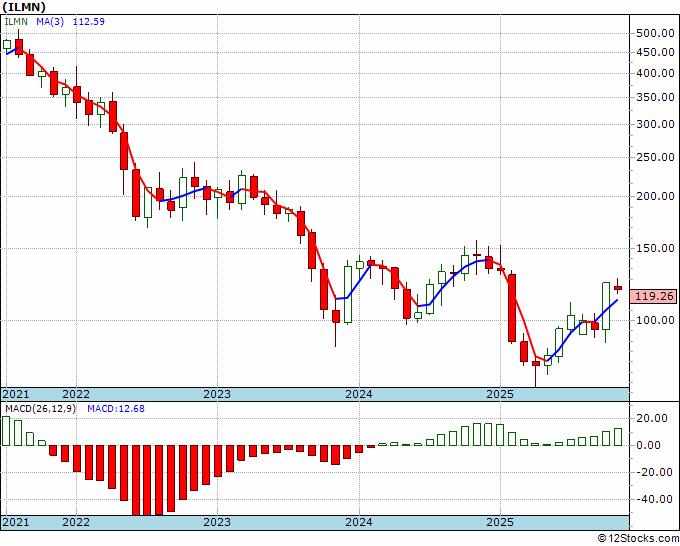
Task: Click the 500.00 price axis label
Action: [655, 33]
